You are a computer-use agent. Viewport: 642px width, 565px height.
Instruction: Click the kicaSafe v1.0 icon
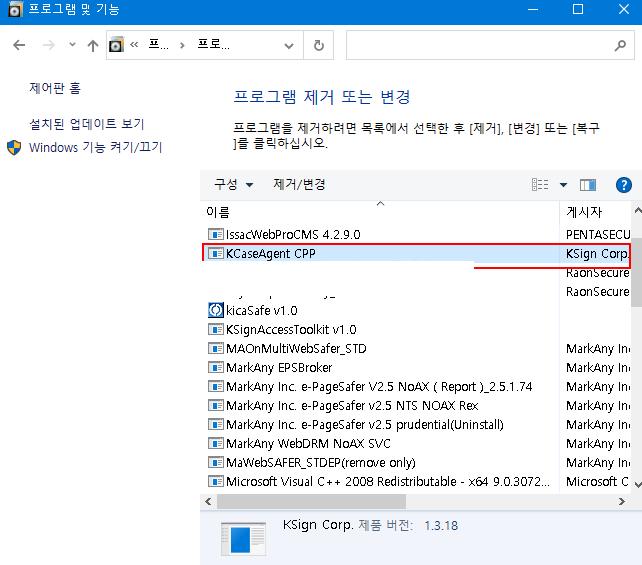pos(215,310)
